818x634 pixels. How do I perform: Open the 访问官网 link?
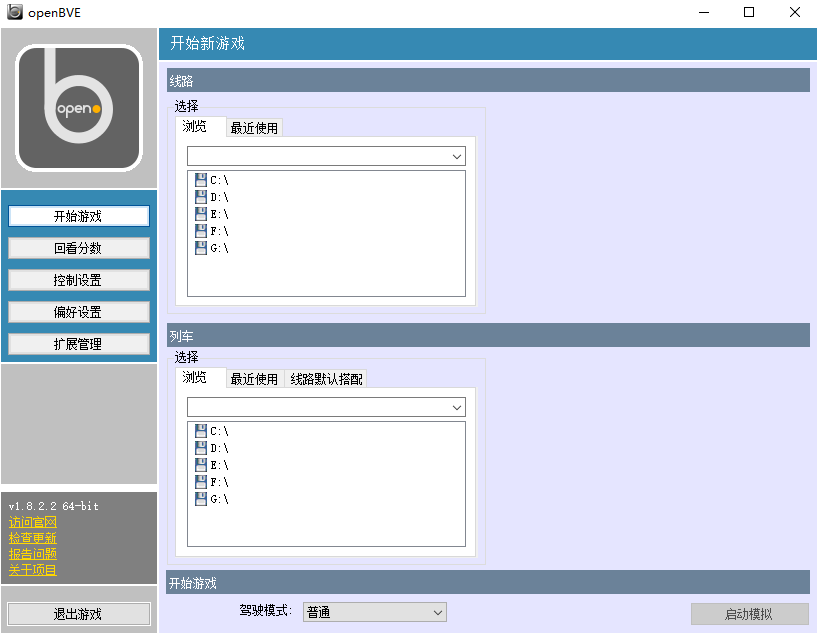(x=33, y=522)
